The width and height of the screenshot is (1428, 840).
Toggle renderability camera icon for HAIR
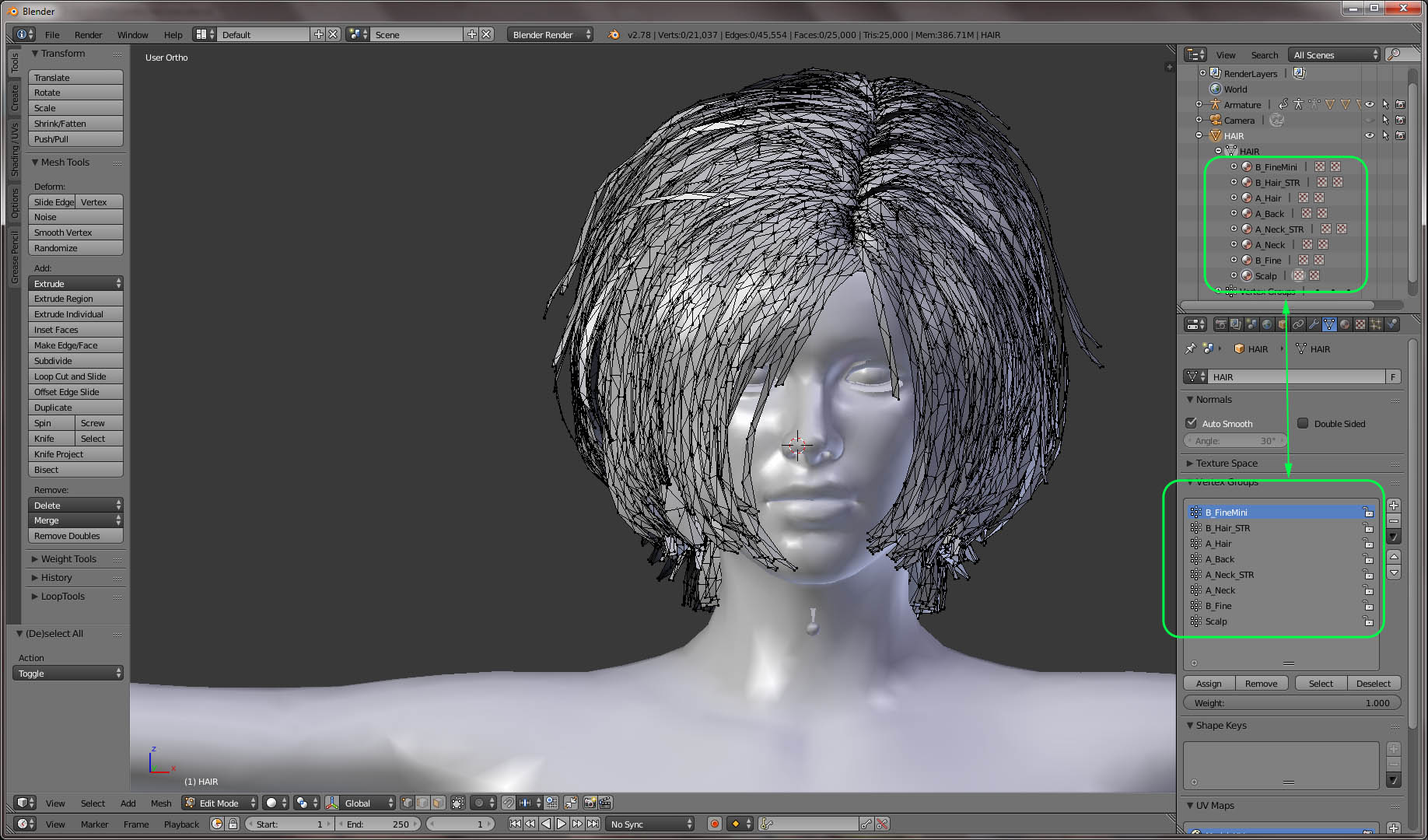point(1400,135)
